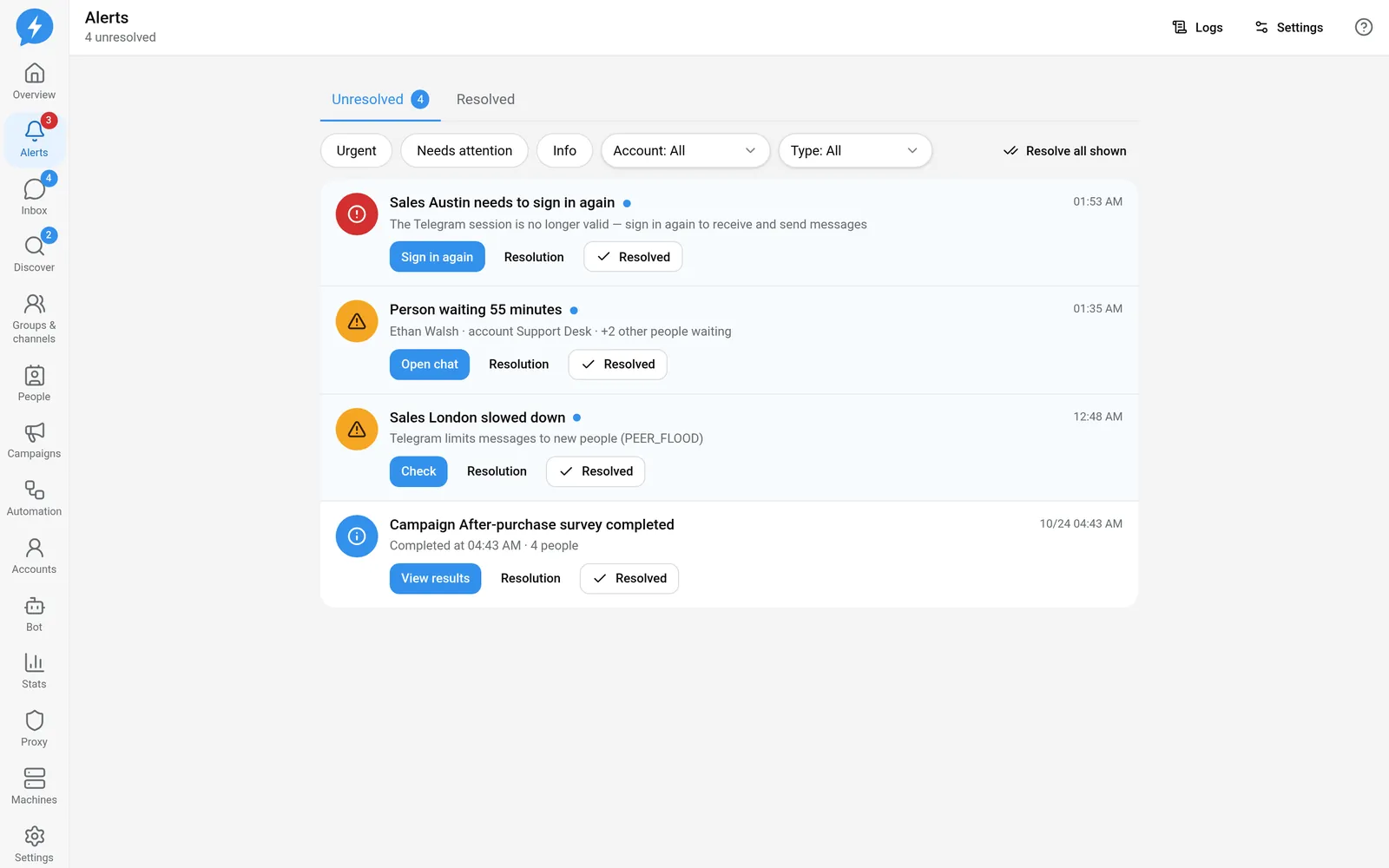The width and height of the screenshot is (1389, 868).
Task: Click red urgent icon on Sales Austin alert
Action: click(x=357, y=214)
